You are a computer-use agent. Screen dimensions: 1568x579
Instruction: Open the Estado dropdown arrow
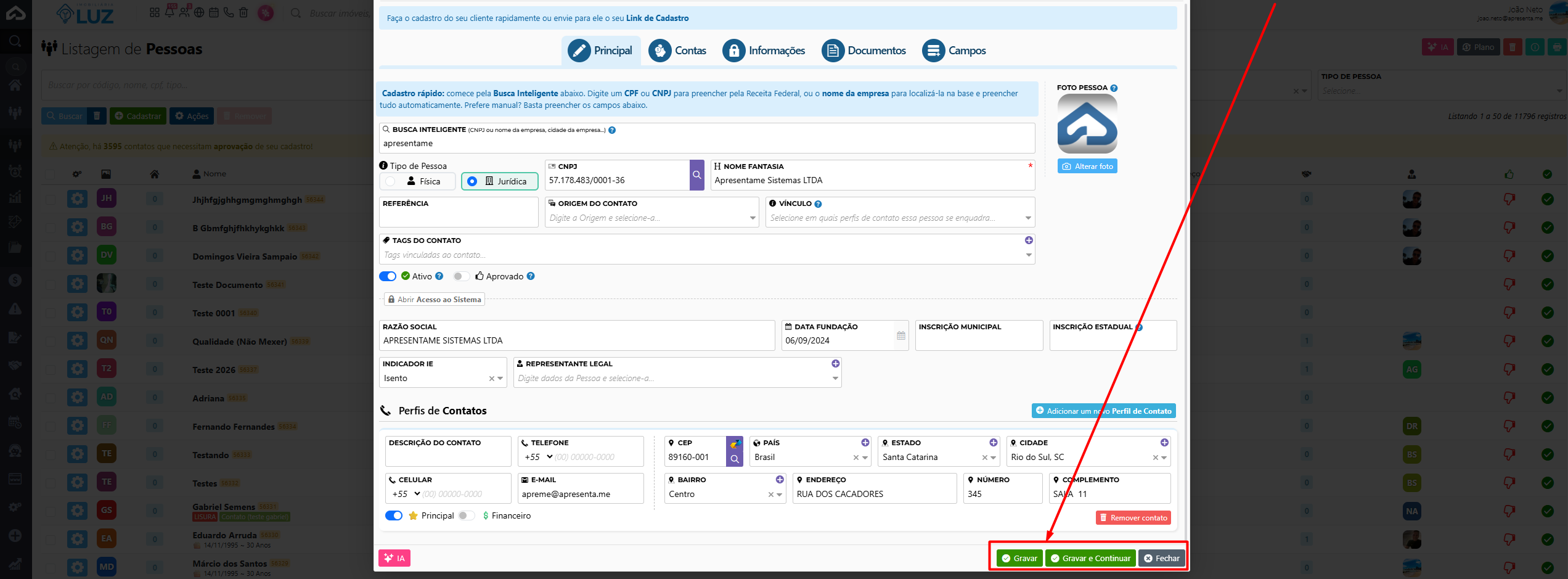pos(993,458)
